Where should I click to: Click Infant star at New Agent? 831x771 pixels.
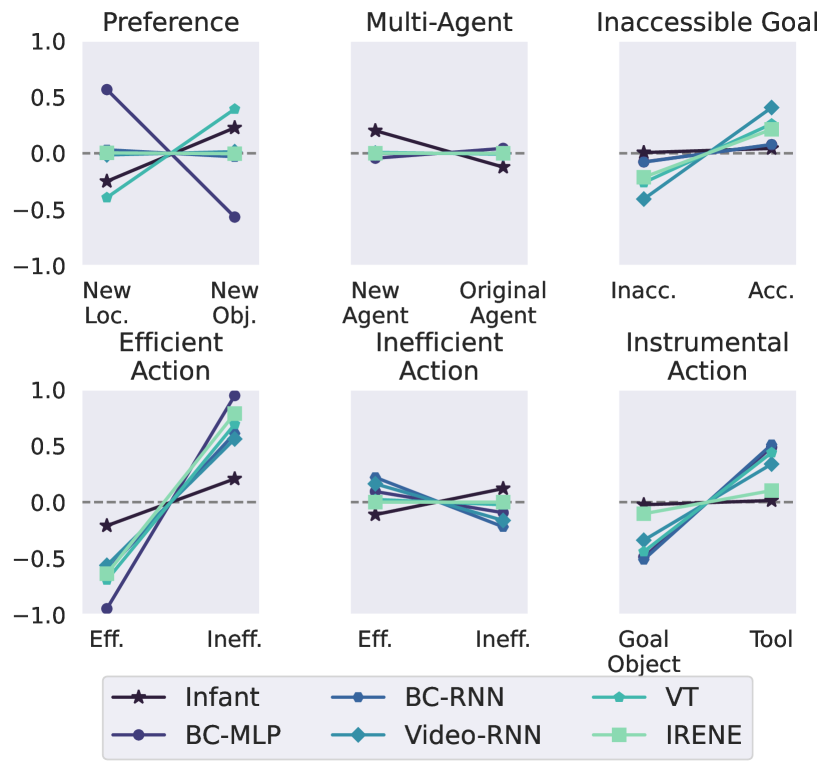pyautogui.click(x=374, y=130)
